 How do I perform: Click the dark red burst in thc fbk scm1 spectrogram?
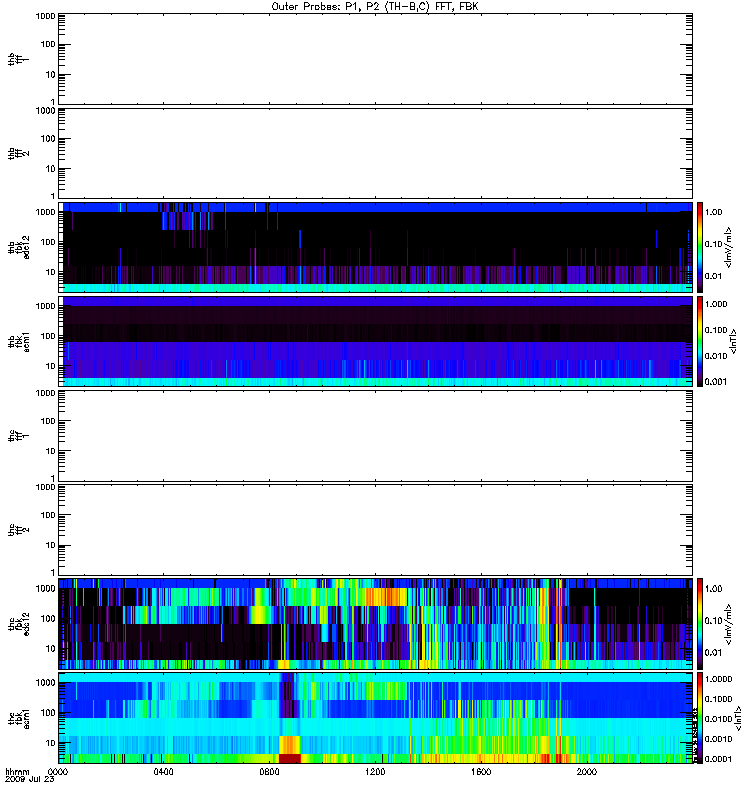(x=290, y=759)
